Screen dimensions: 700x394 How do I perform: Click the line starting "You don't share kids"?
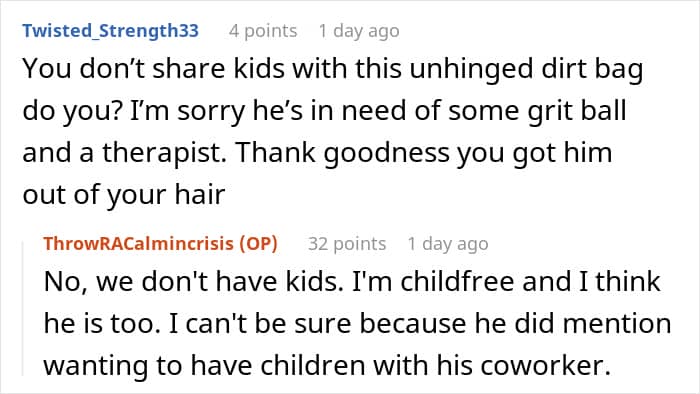[333, 69]
